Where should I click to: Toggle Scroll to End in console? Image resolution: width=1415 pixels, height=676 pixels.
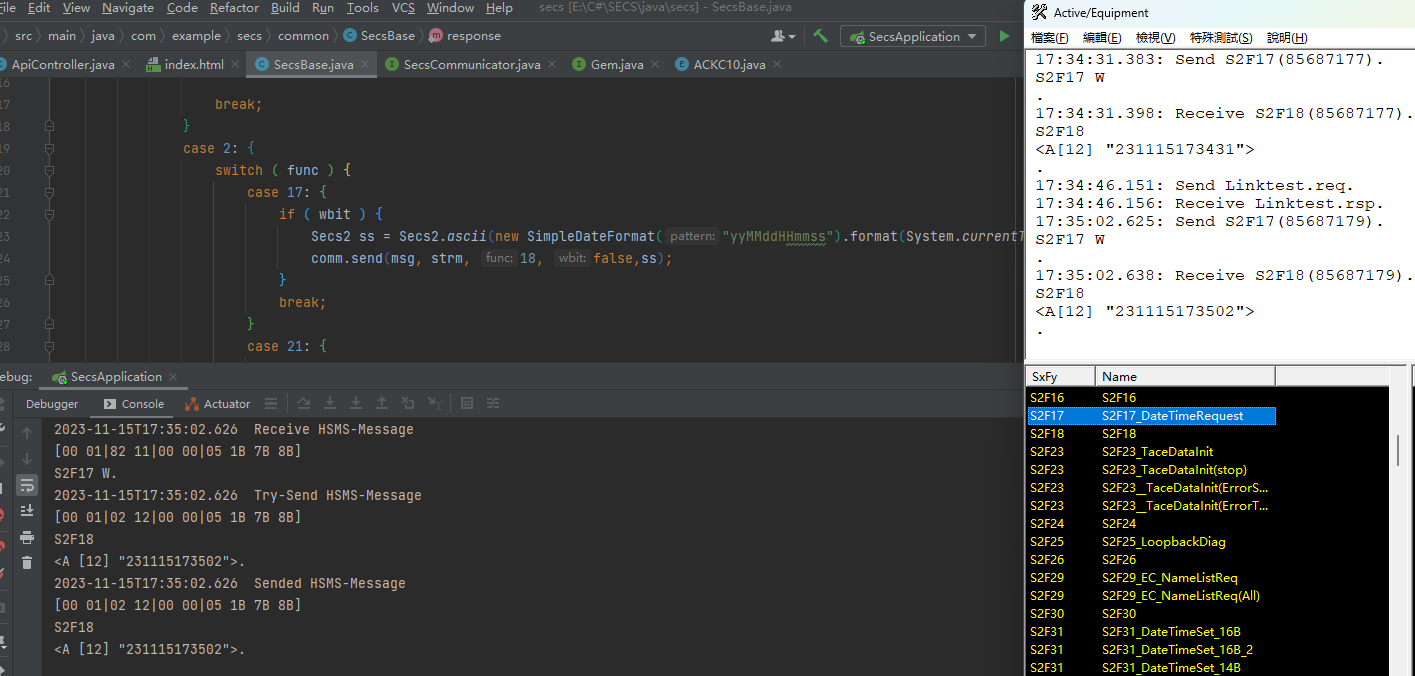coord(27,511)
